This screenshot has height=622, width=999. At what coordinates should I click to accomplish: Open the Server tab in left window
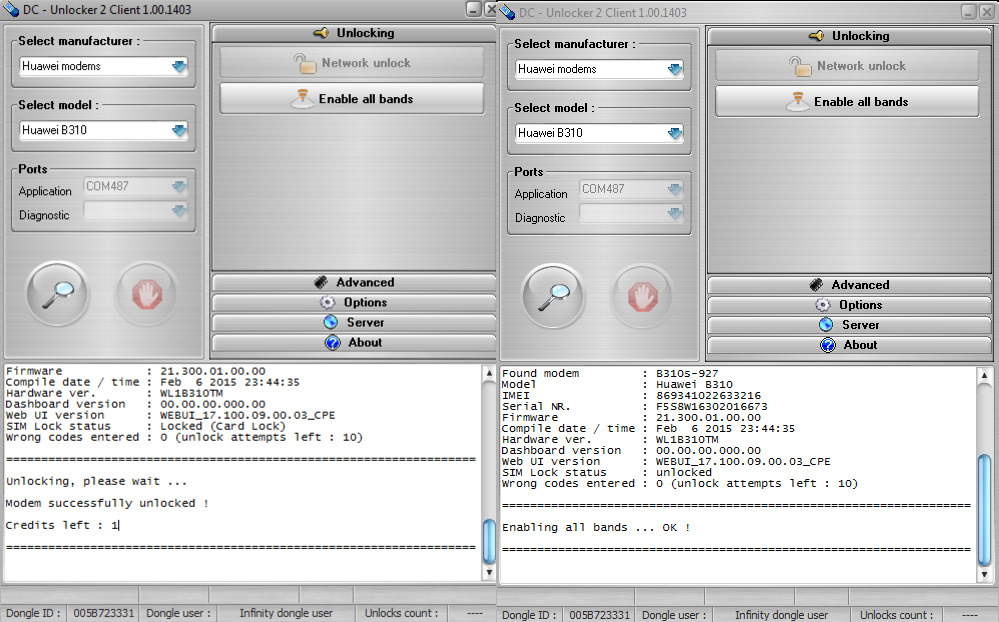tap(354, 322)
